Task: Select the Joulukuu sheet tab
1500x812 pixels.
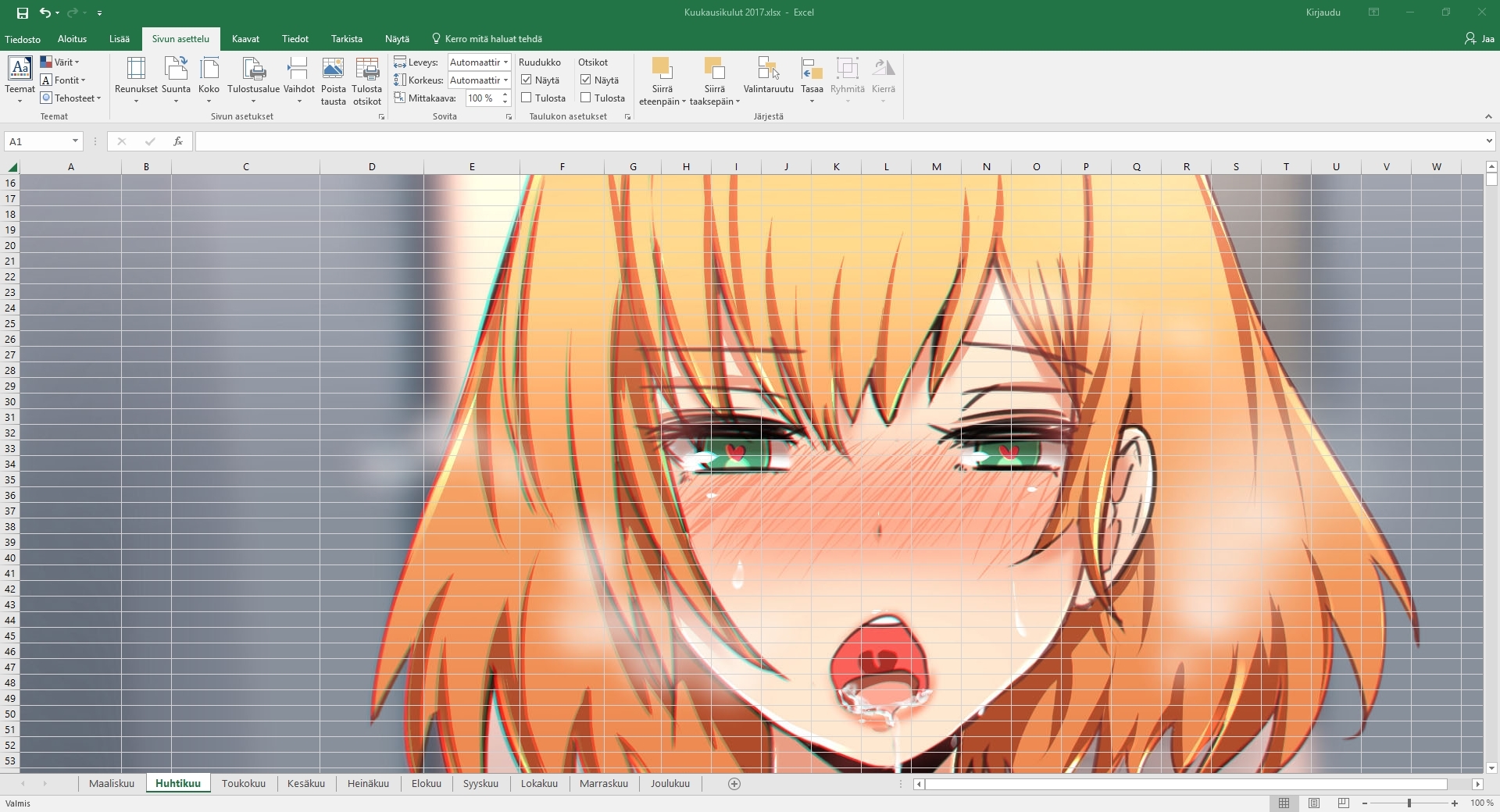Action: (670, 784)
